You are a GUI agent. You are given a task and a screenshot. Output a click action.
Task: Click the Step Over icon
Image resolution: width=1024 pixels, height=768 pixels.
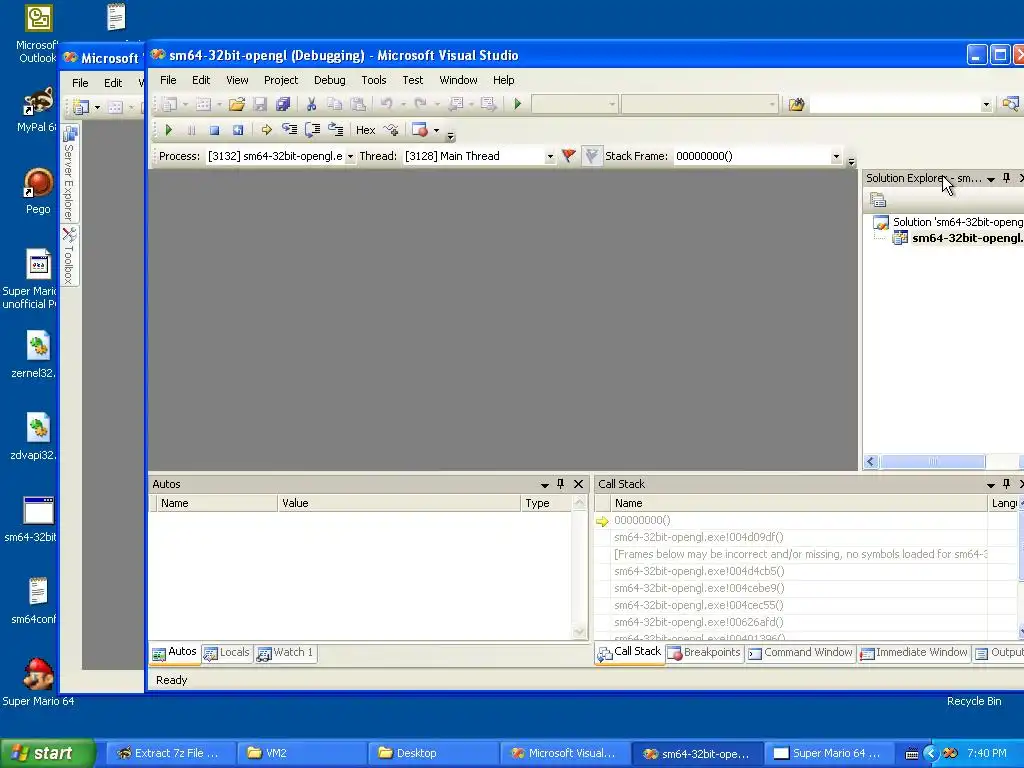(x=312, y=130)
